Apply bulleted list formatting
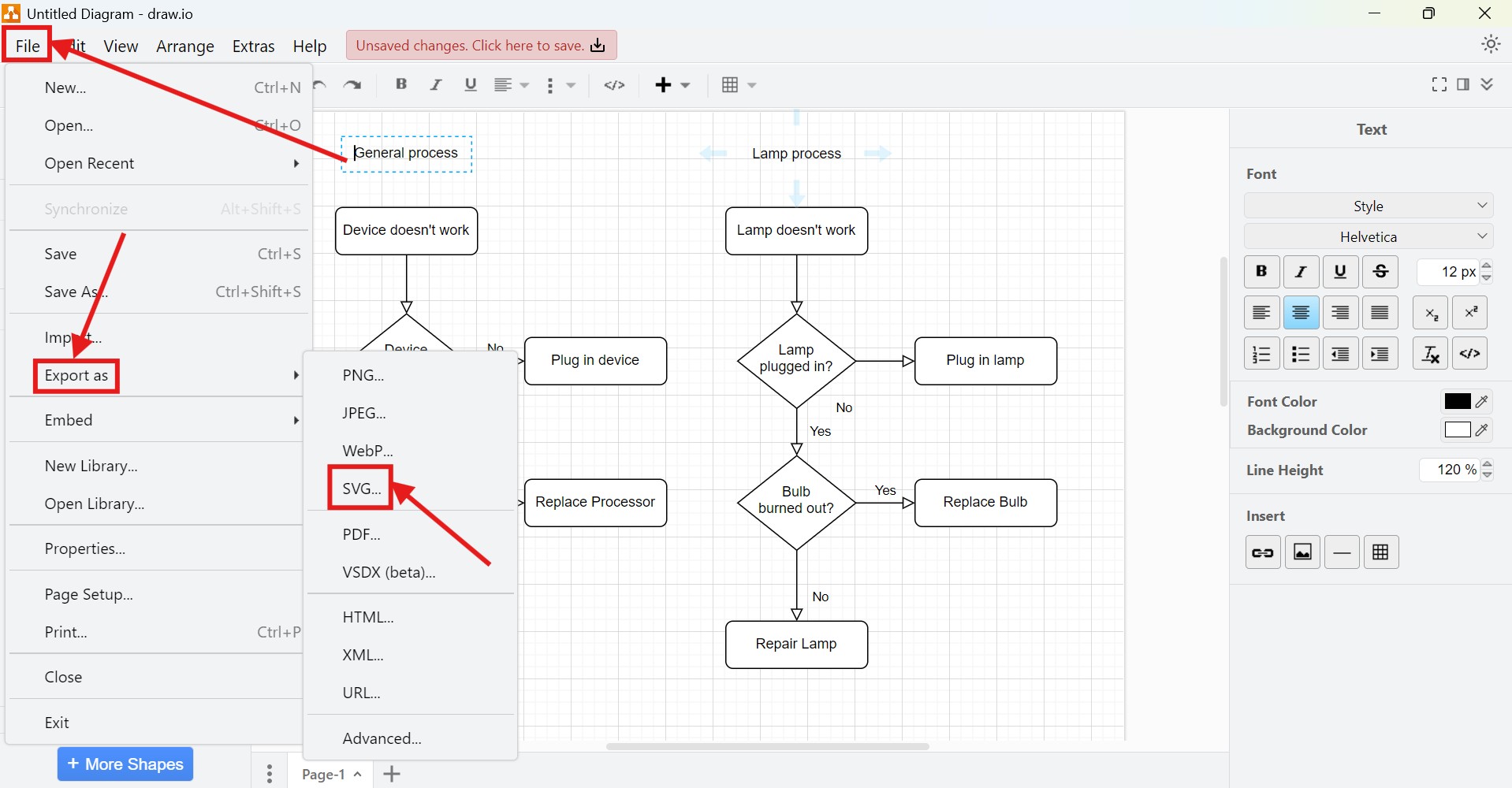This screenshot has height=788, width=1512. tap(1301, 353)
